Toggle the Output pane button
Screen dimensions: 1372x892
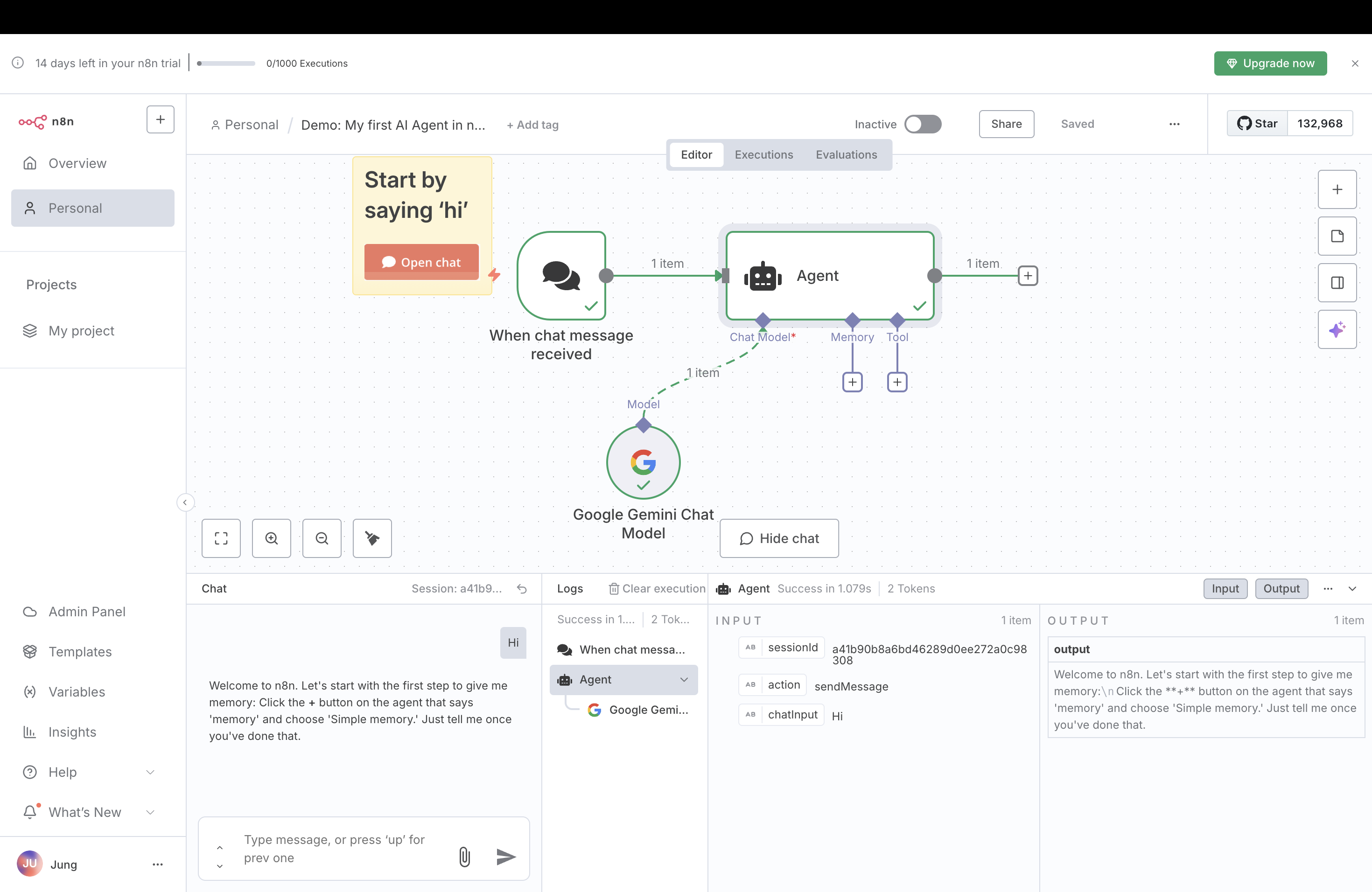1281,588
